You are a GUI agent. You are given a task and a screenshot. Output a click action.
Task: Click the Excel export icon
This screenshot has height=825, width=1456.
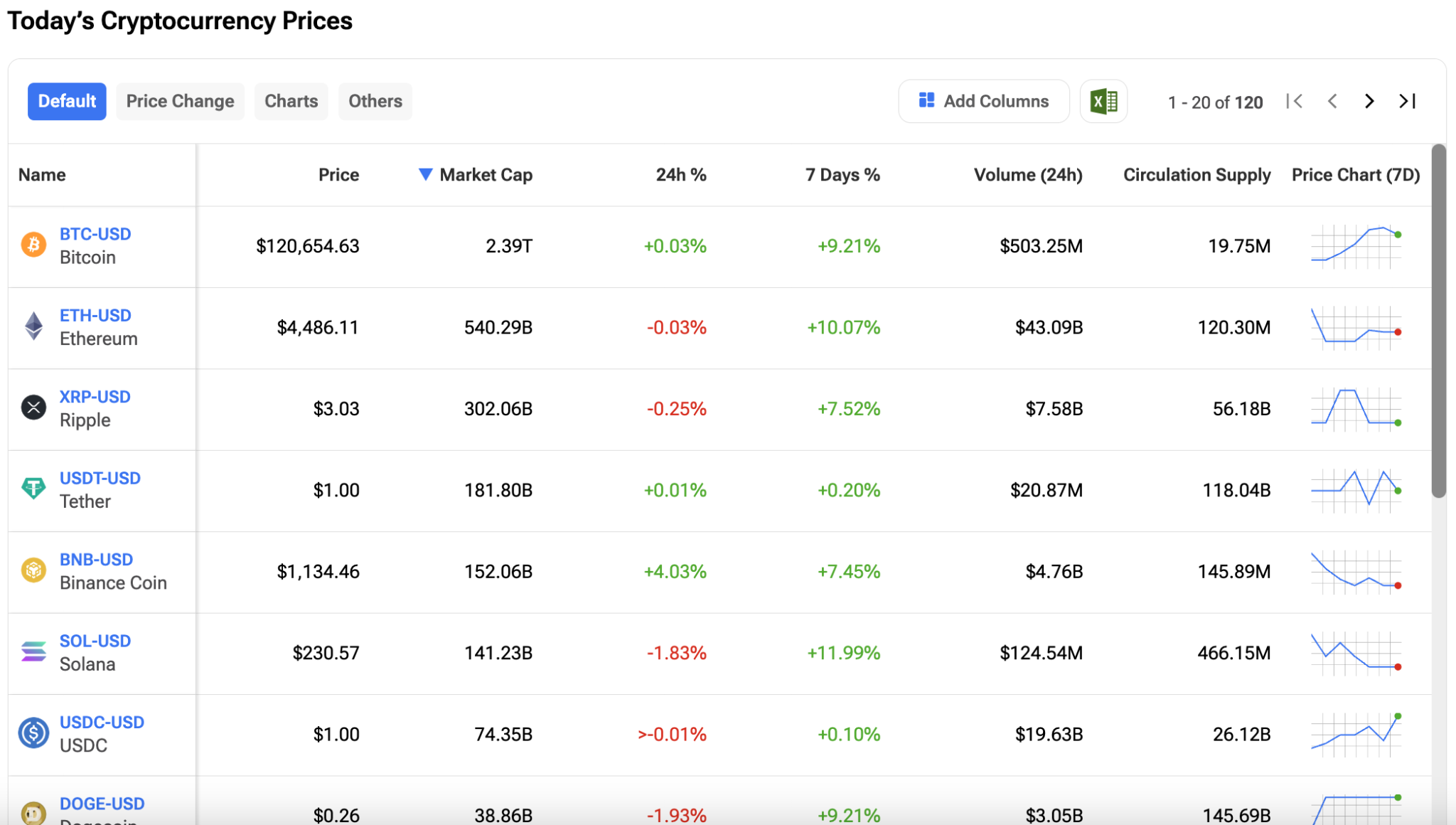click(x=1103, y=102)
